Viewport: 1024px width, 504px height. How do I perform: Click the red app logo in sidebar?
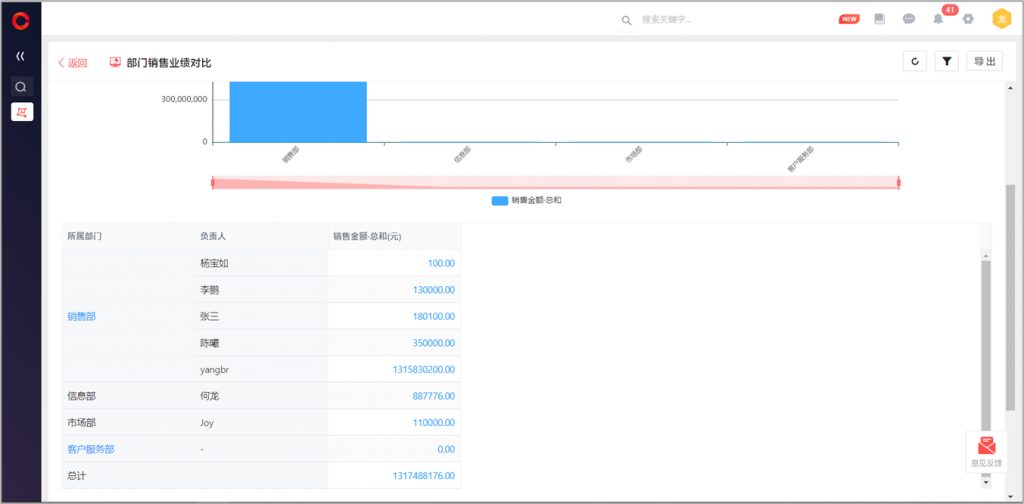click(x=21, y=20)
